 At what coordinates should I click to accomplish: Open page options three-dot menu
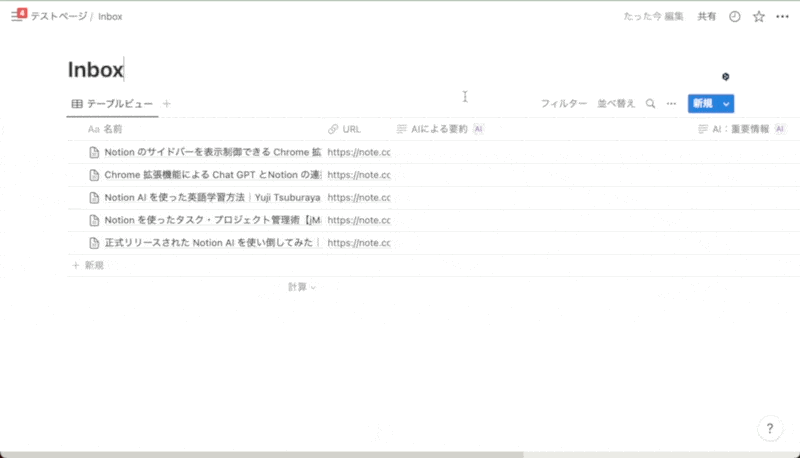[x=782, y=16]
